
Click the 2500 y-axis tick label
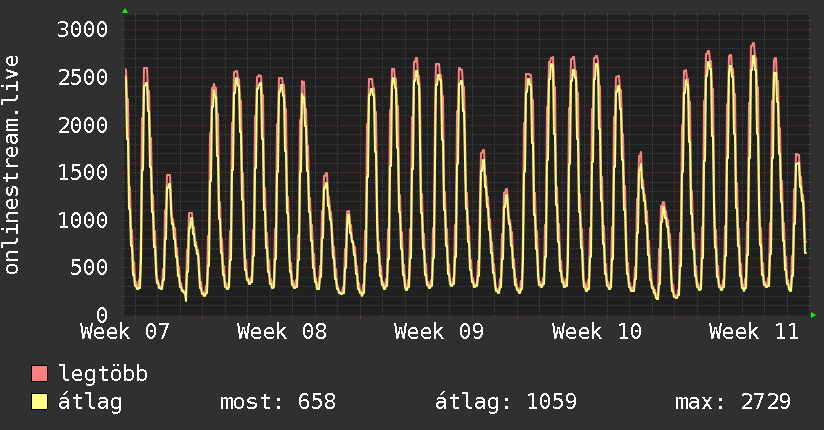[83, 77]
